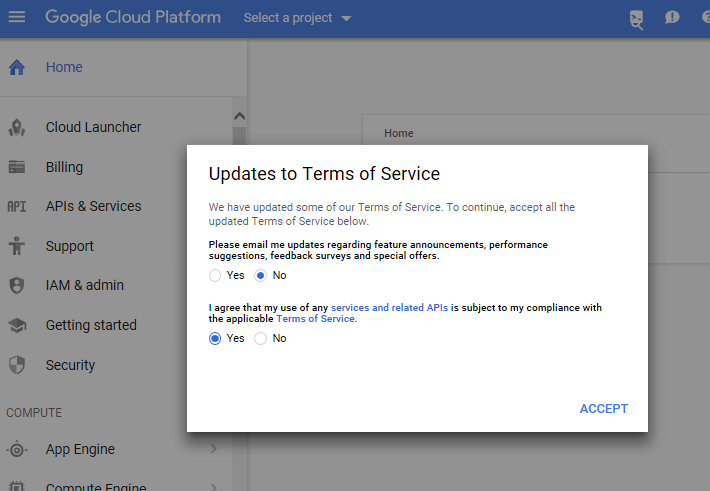Click the Cloud Launcher rocket icon
The width and height of the screenshot is (710, 491).
(x=17, y=127)
